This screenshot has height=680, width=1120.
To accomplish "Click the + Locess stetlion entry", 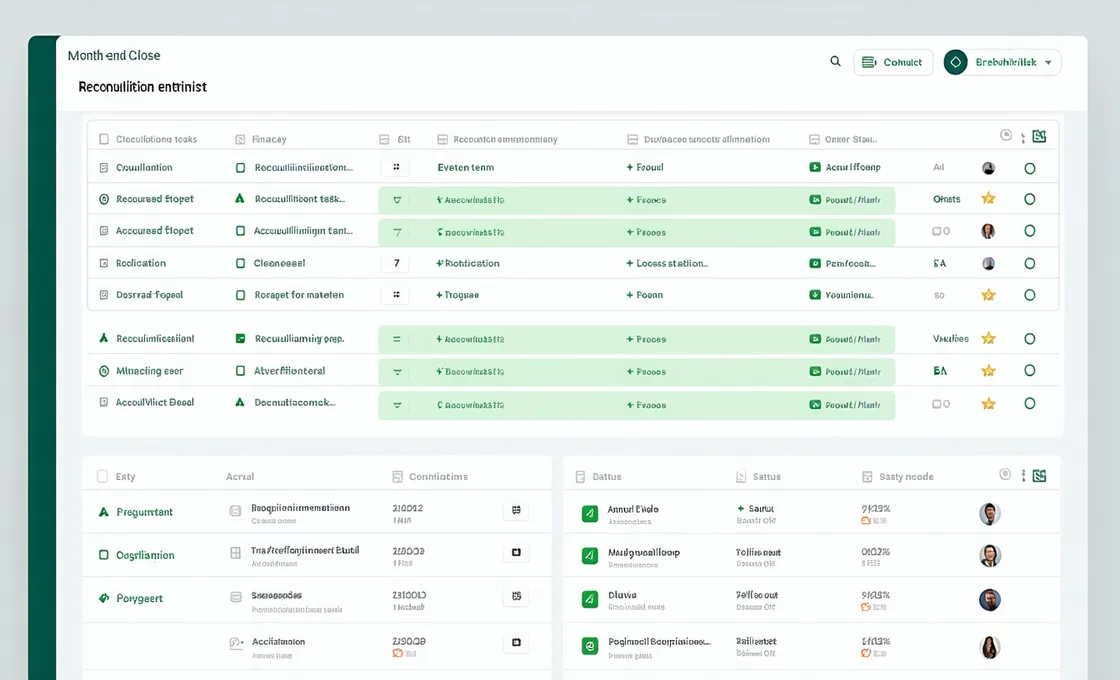I will 667,264.
